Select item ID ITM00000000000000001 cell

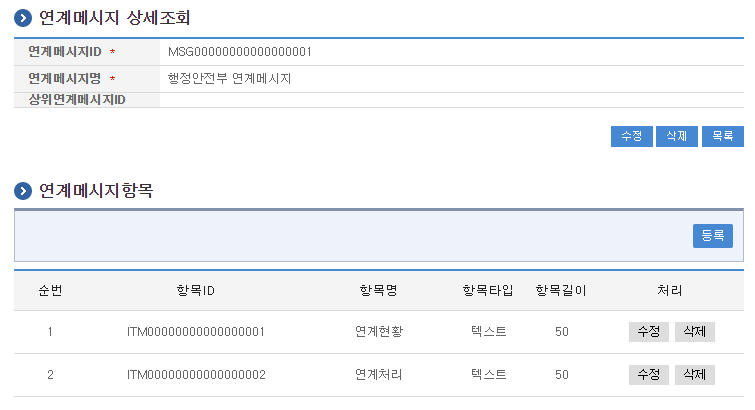(x=196, y=332)
